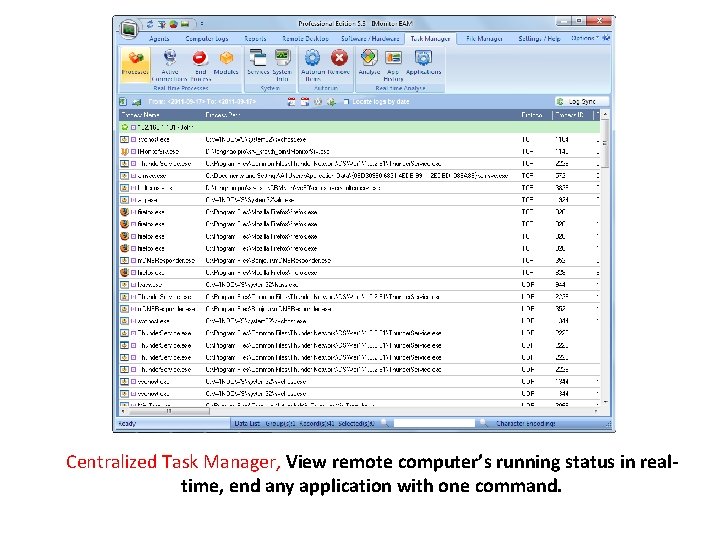This screenshot has width=720, height=540.
Task: Select the IMonitorService.exe process row
Action: click(x=360, y=152)
